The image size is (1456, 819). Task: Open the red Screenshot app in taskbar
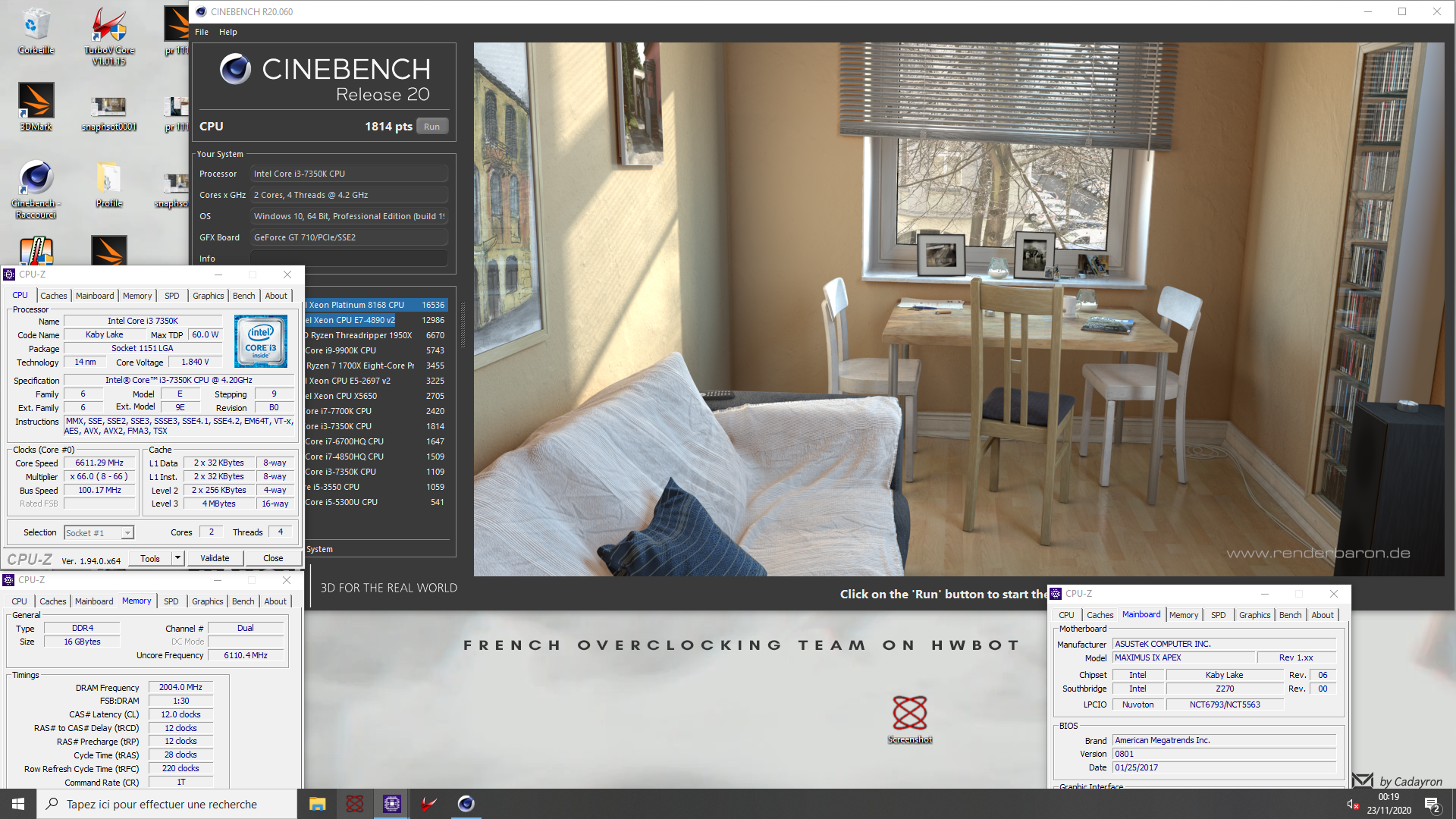[354, 804]
